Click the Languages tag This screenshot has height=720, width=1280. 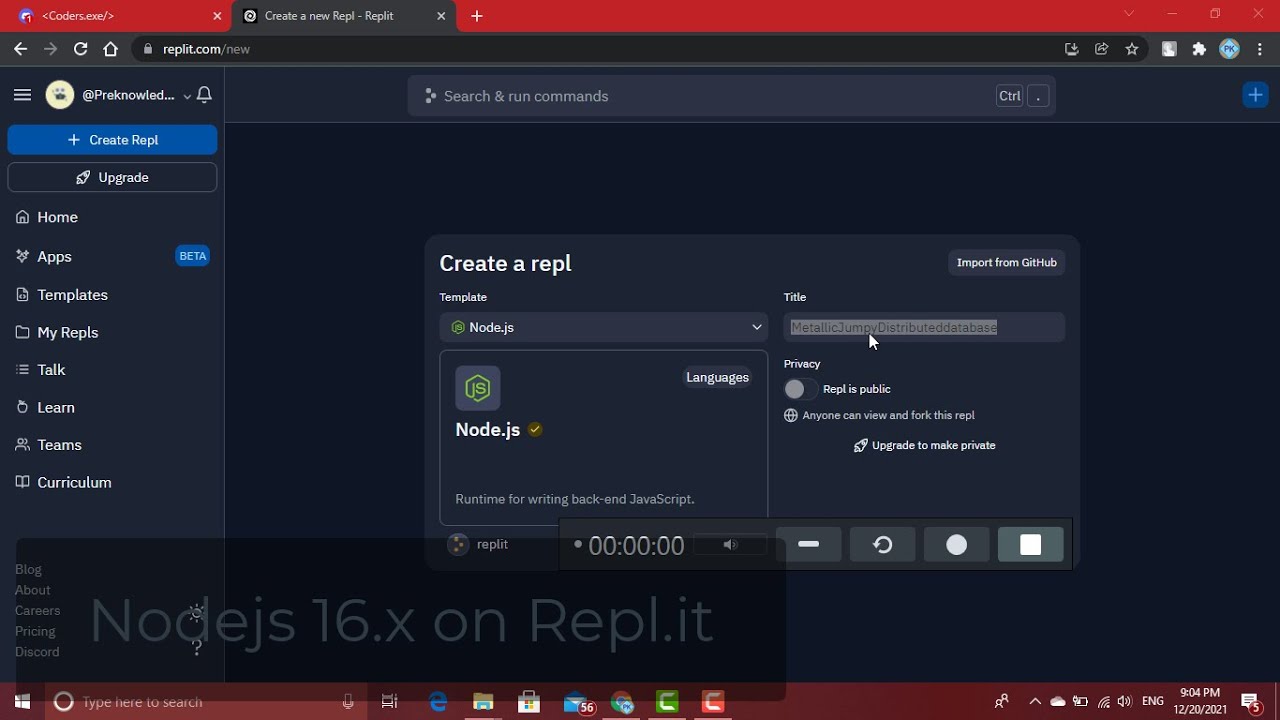[x=717, y=377]
